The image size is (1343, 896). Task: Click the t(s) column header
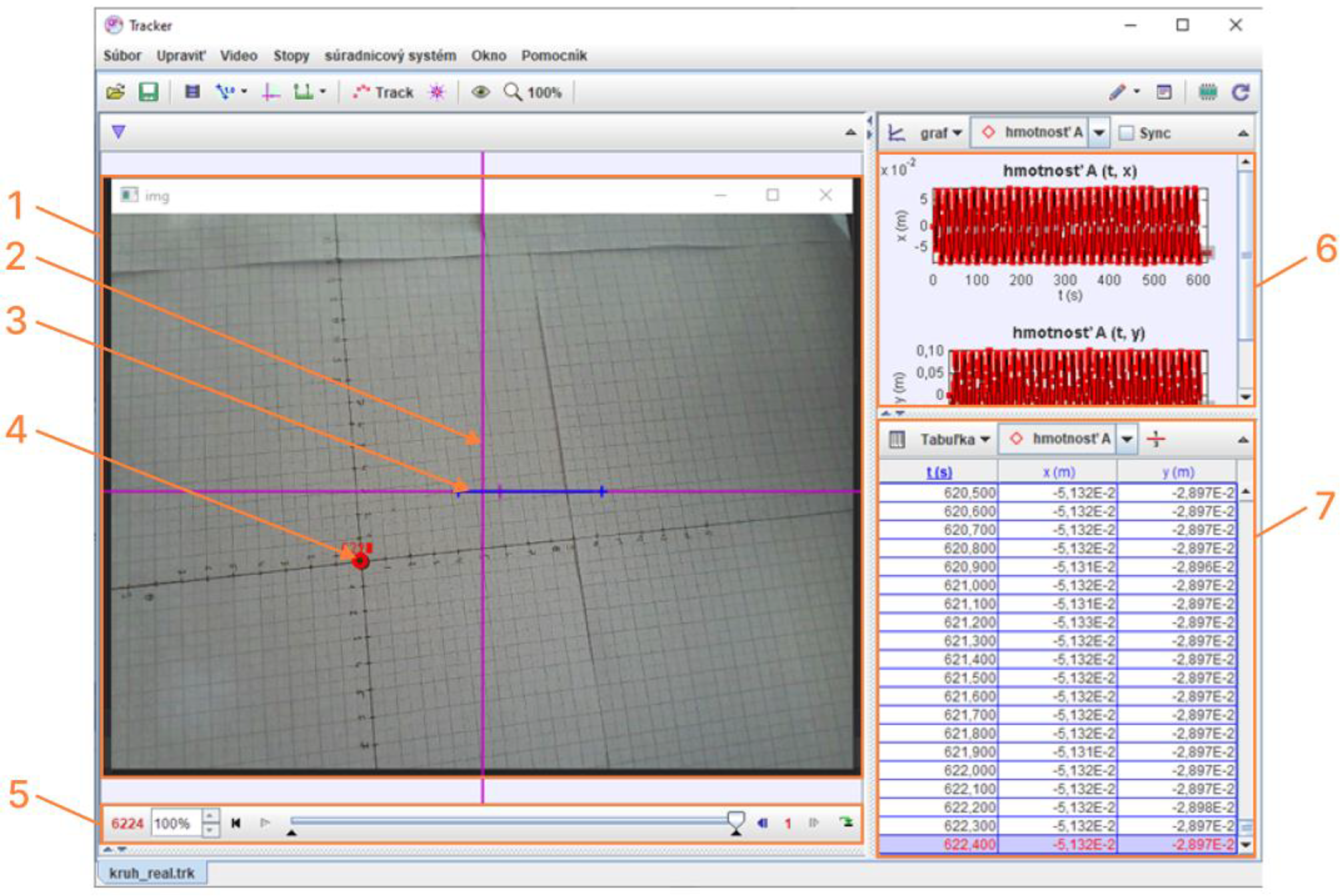point(939,472)
